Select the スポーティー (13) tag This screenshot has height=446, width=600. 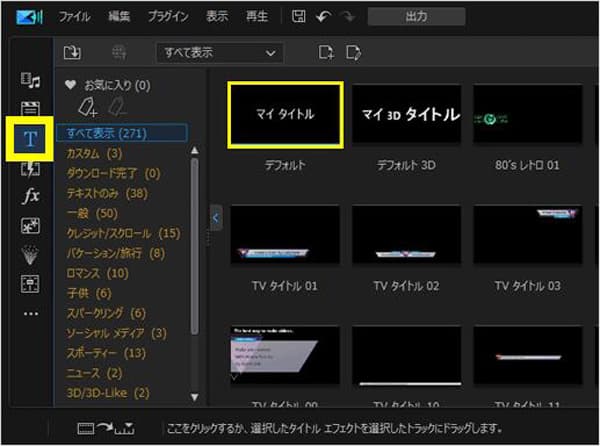click(106, 353)
